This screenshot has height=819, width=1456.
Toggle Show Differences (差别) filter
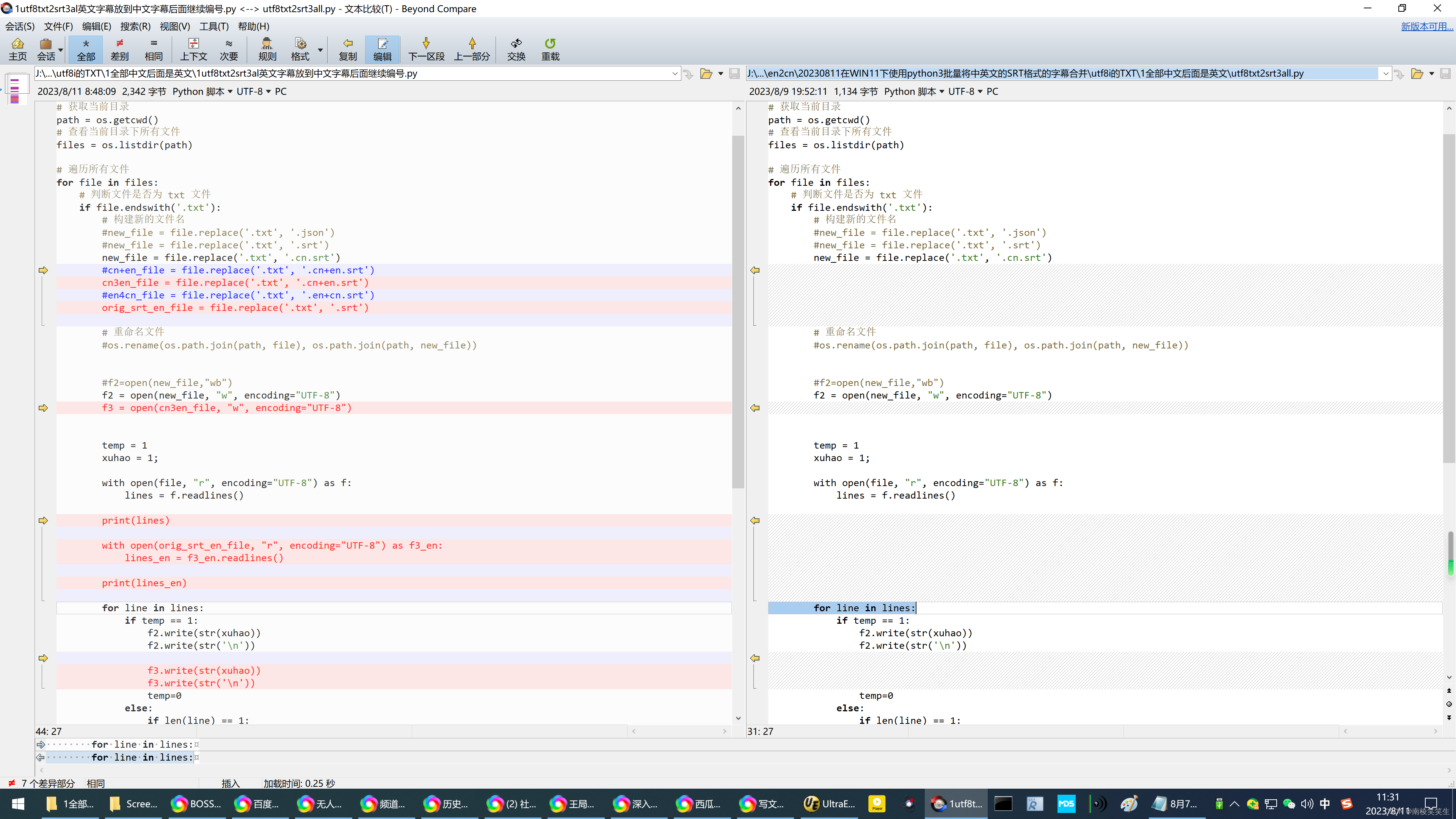coord(119,49)
